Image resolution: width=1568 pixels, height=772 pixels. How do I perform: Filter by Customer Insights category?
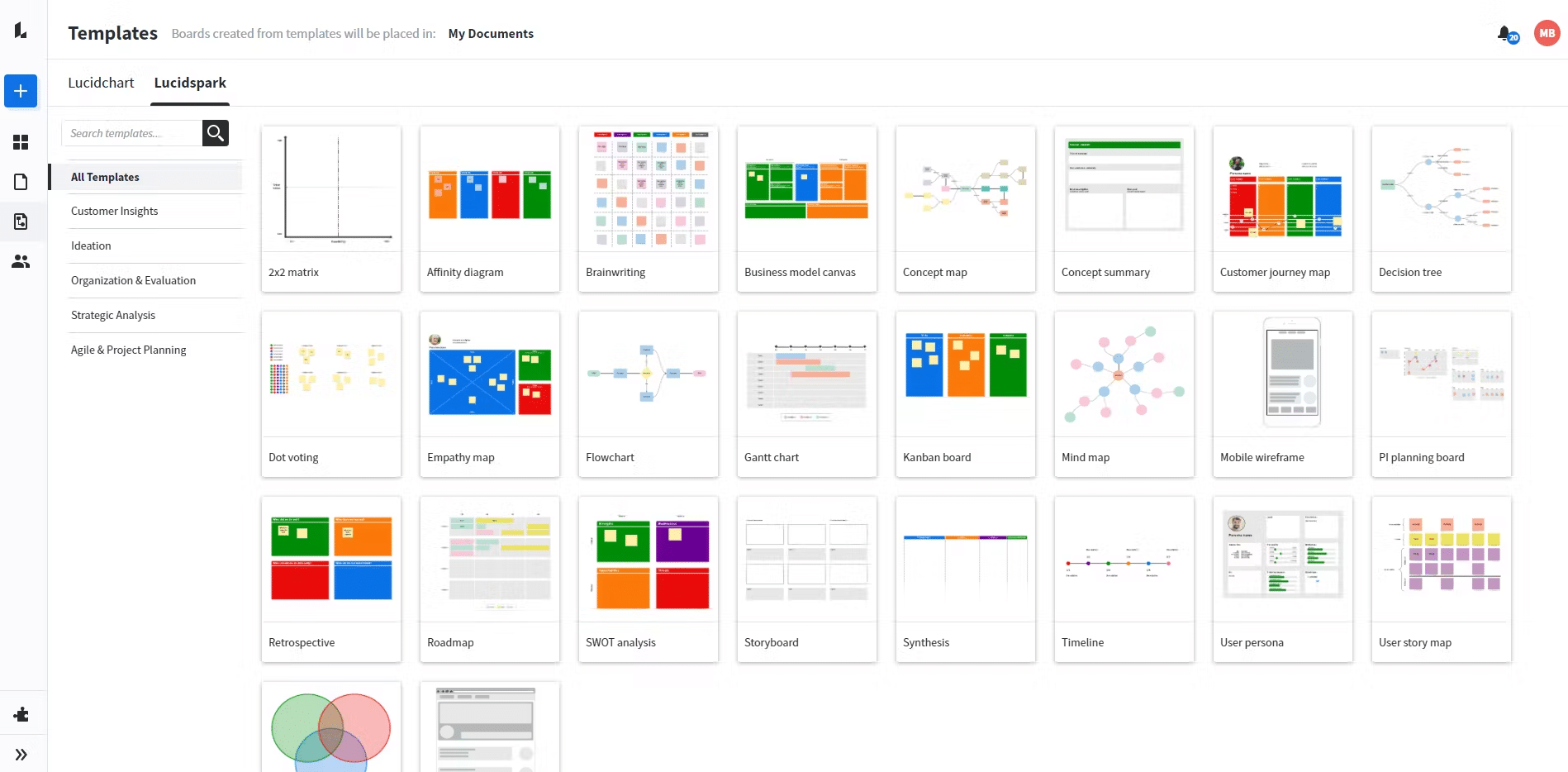115,212
